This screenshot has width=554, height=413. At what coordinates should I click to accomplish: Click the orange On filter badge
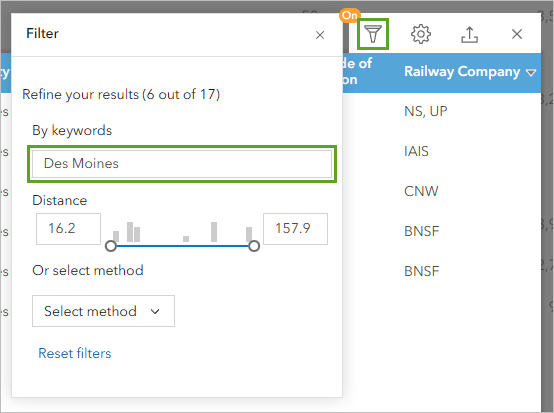(x=349, y=15)
